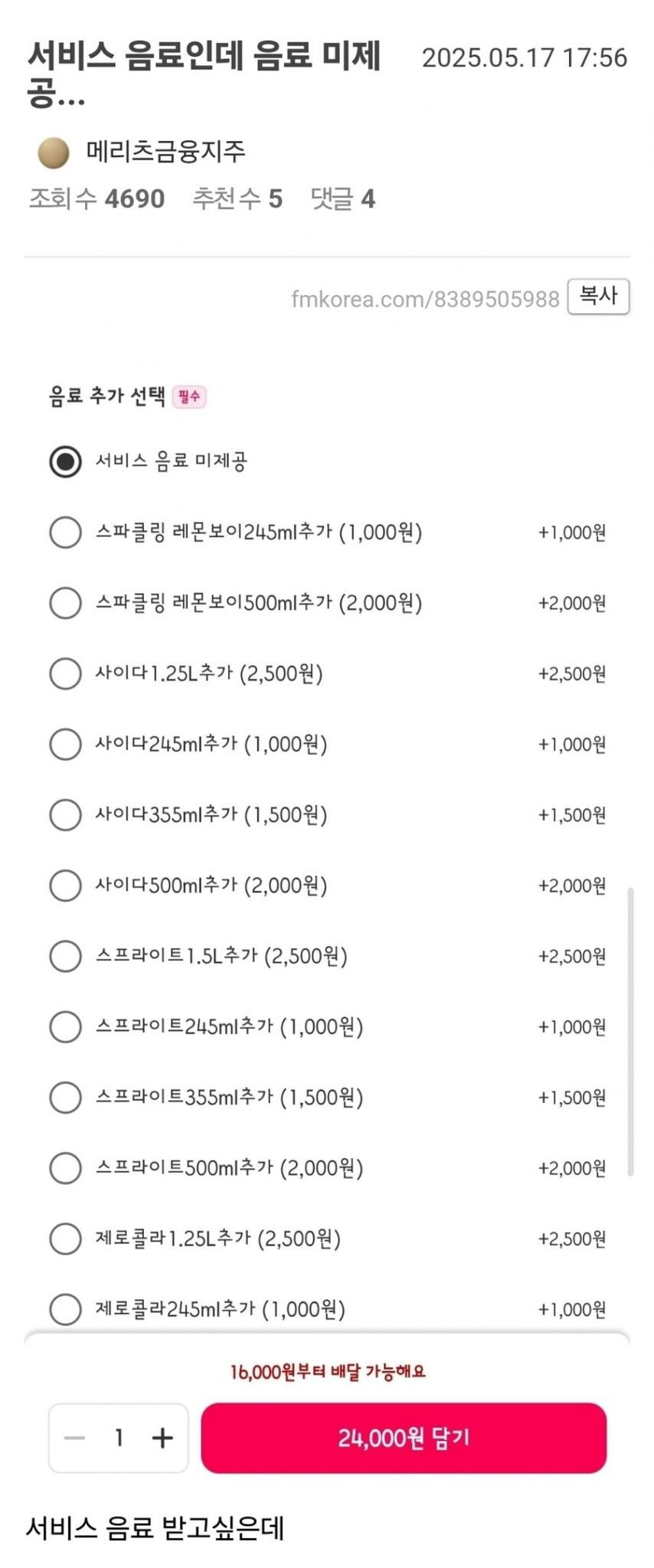The image size is (654, 1568).
Task: Add to cart with 24,000원 담기
Action: tap(404, 1438)
